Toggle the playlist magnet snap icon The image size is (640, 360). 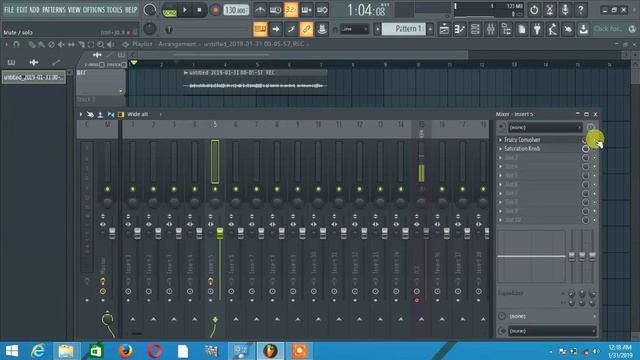tap(16, 44)
